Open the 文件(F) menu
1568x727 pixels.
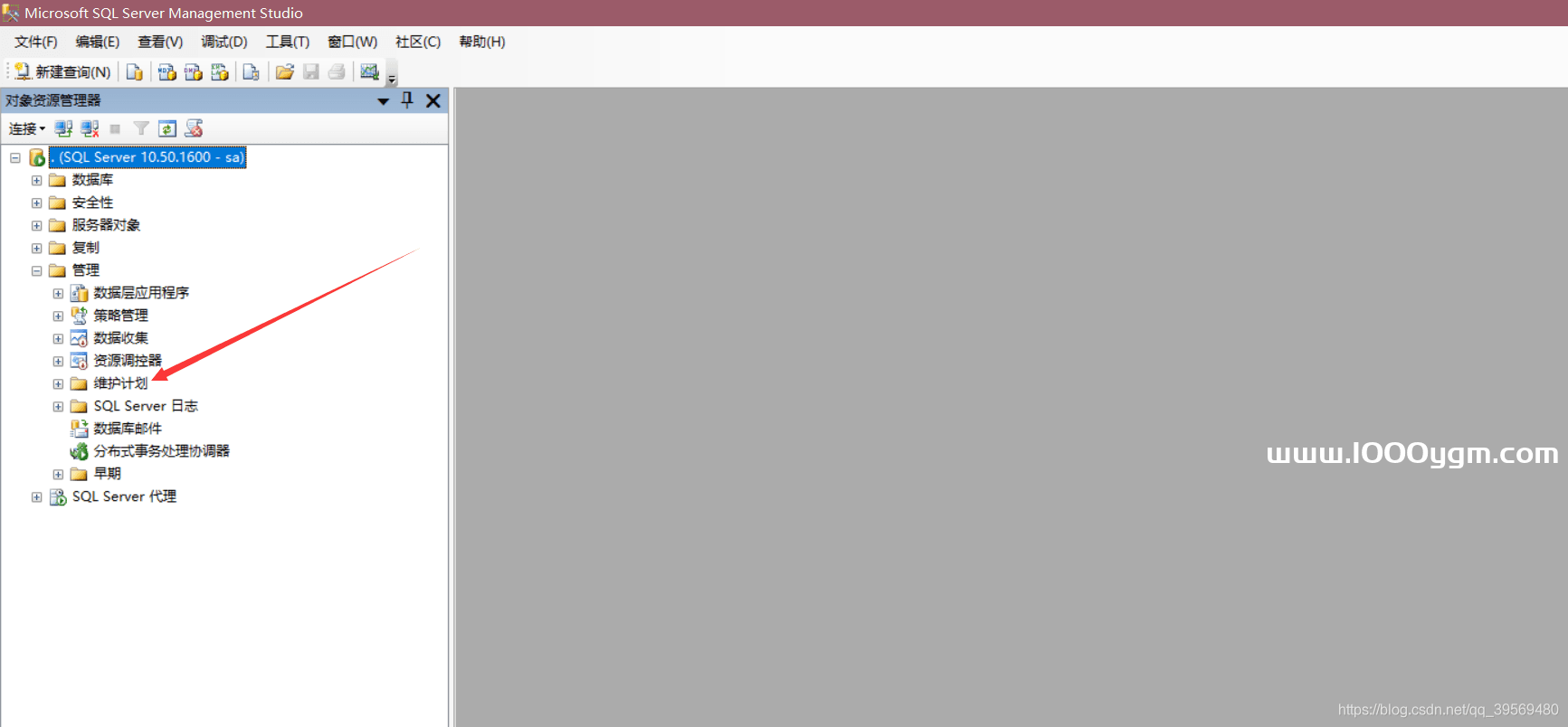(35, 42)
